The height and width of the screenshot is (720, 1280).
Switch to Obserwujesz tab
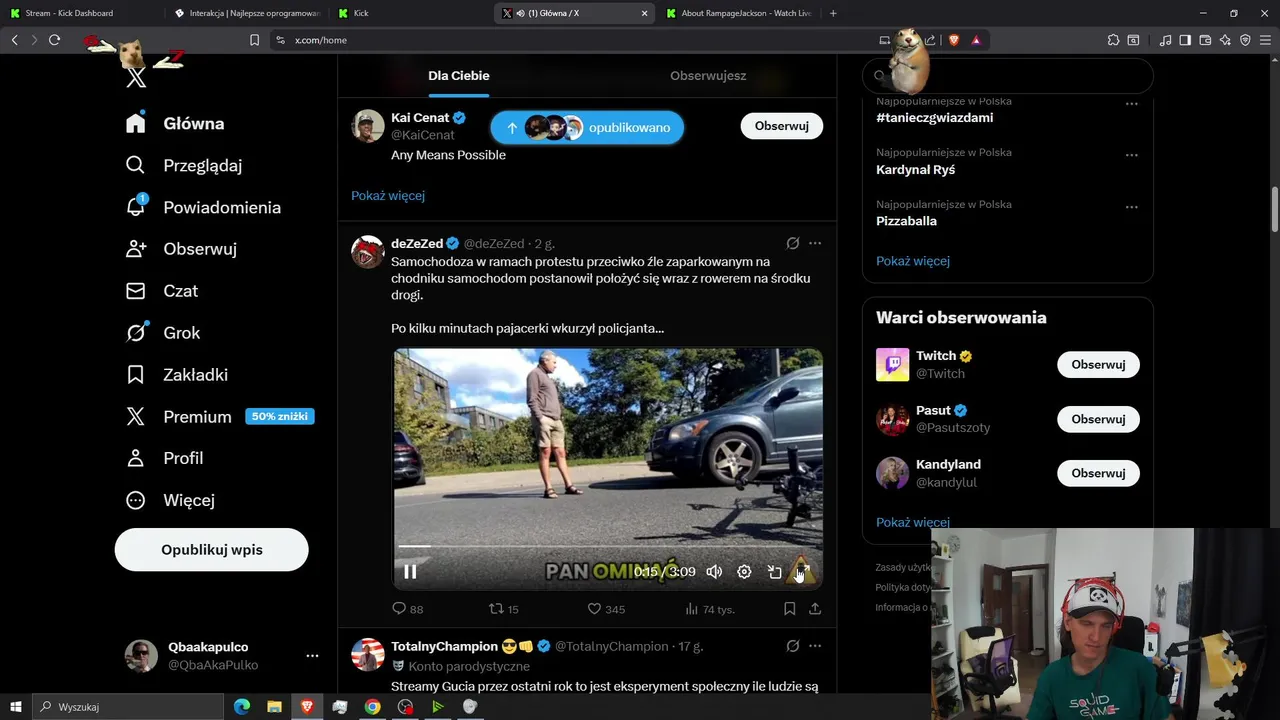[708, 76]
